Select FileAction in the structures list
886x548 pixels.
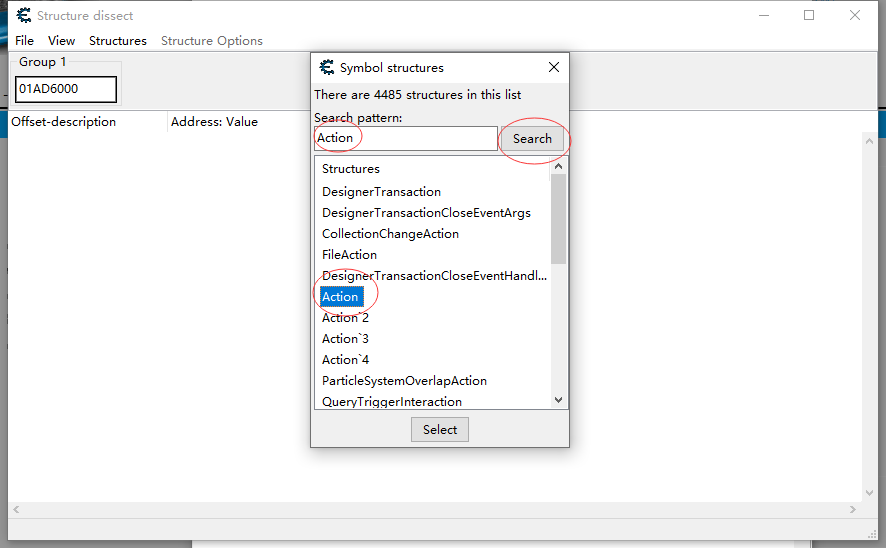[x=349, y=255]
